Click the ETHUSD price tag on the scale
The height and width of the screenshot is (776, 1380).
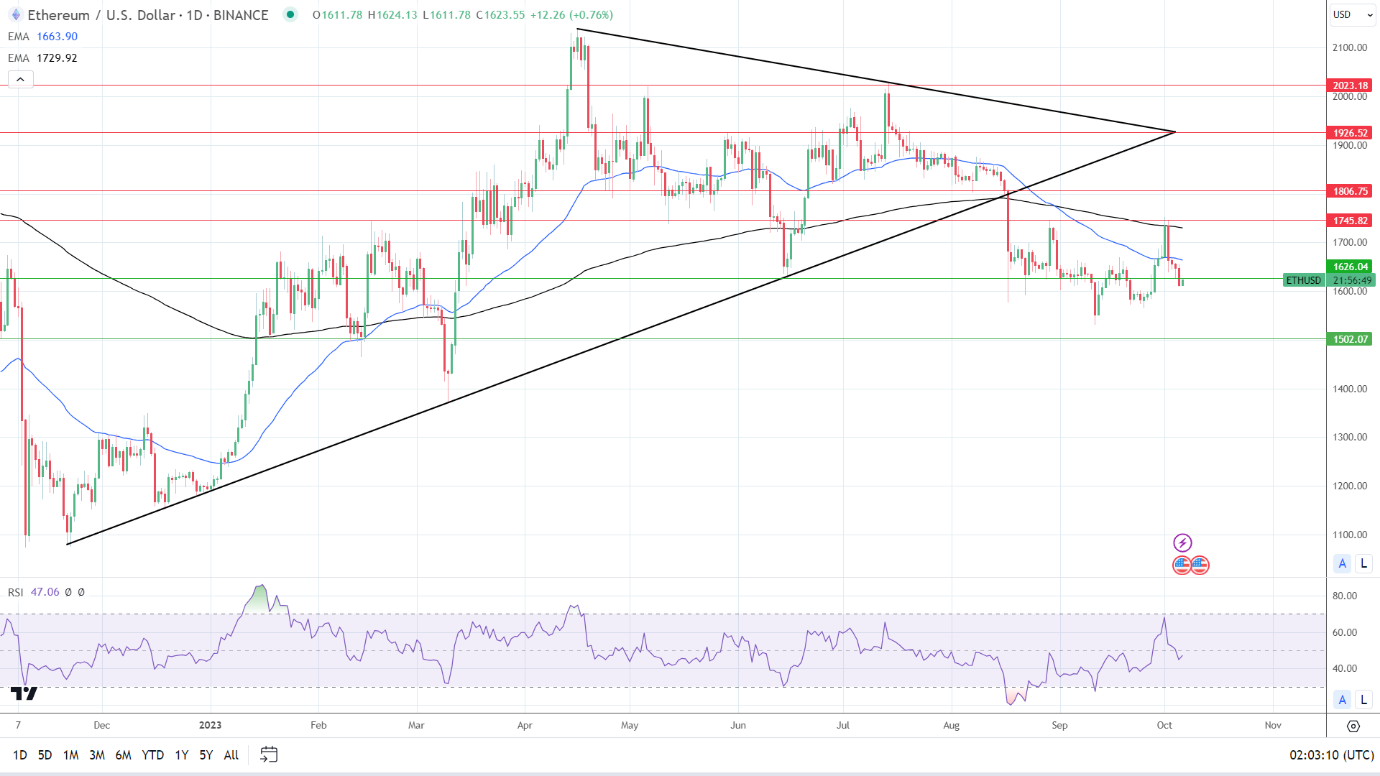(1303, 281)
